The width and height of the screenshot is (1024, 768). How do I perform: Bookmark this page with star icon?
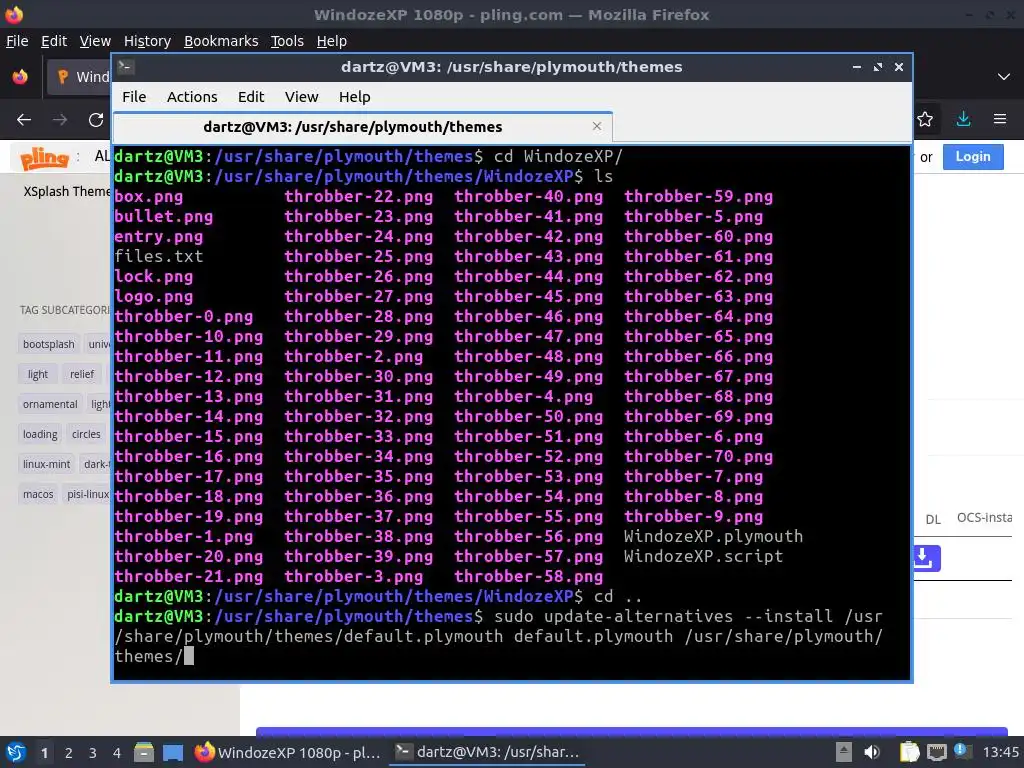pyautogui.click(x=925, y=119)
